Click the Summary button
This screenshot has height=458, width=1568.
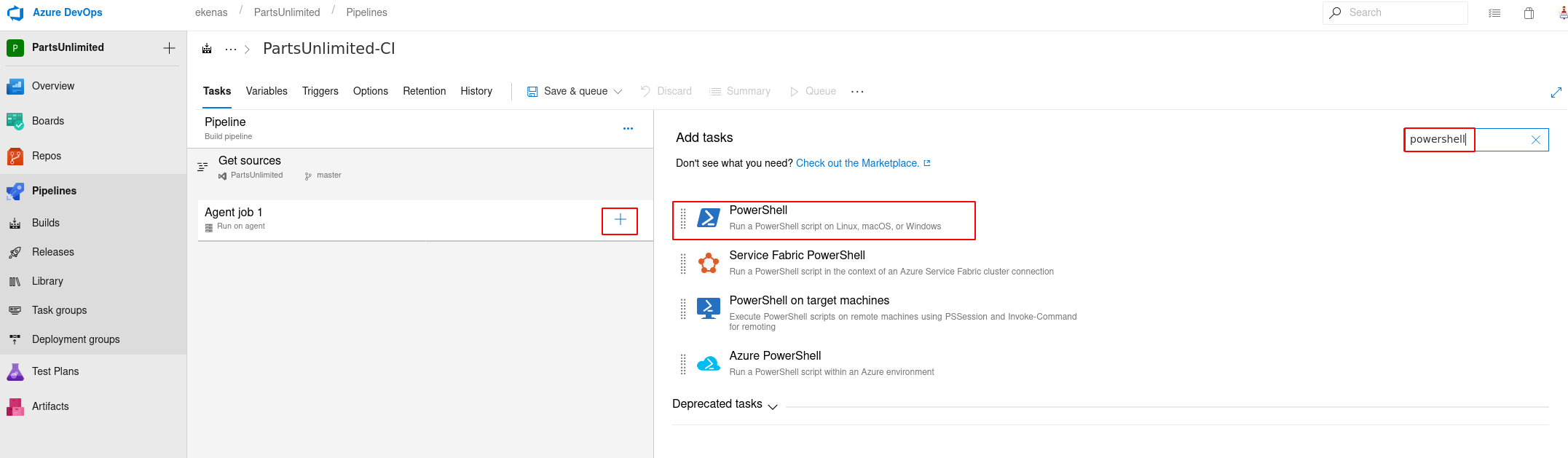tap(740, 92)
